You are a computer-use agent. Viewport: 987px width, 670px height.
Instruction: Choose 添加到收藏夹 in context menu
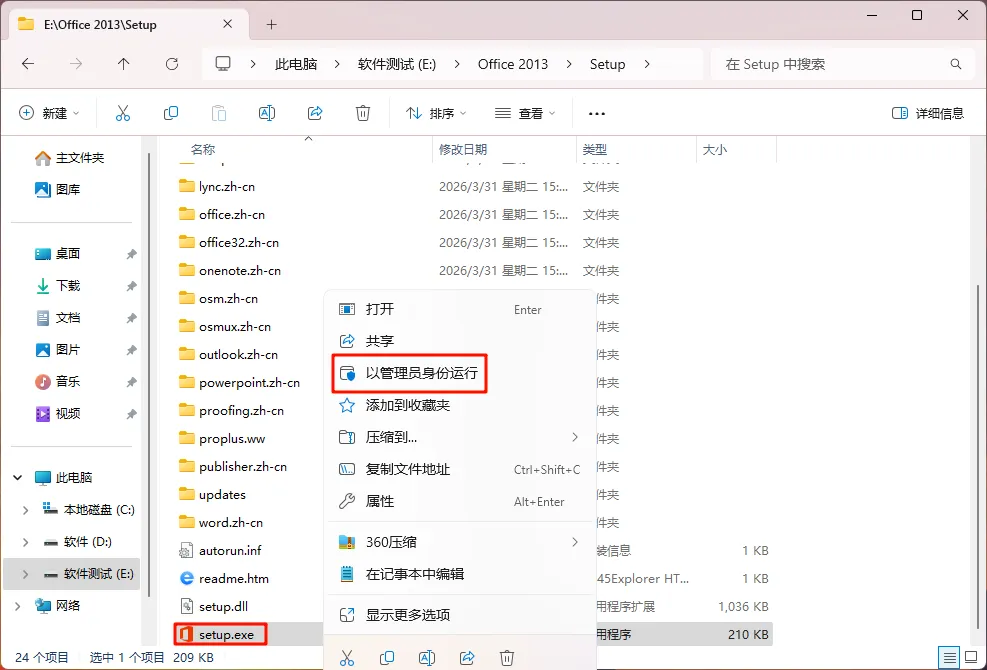[460, 405]
